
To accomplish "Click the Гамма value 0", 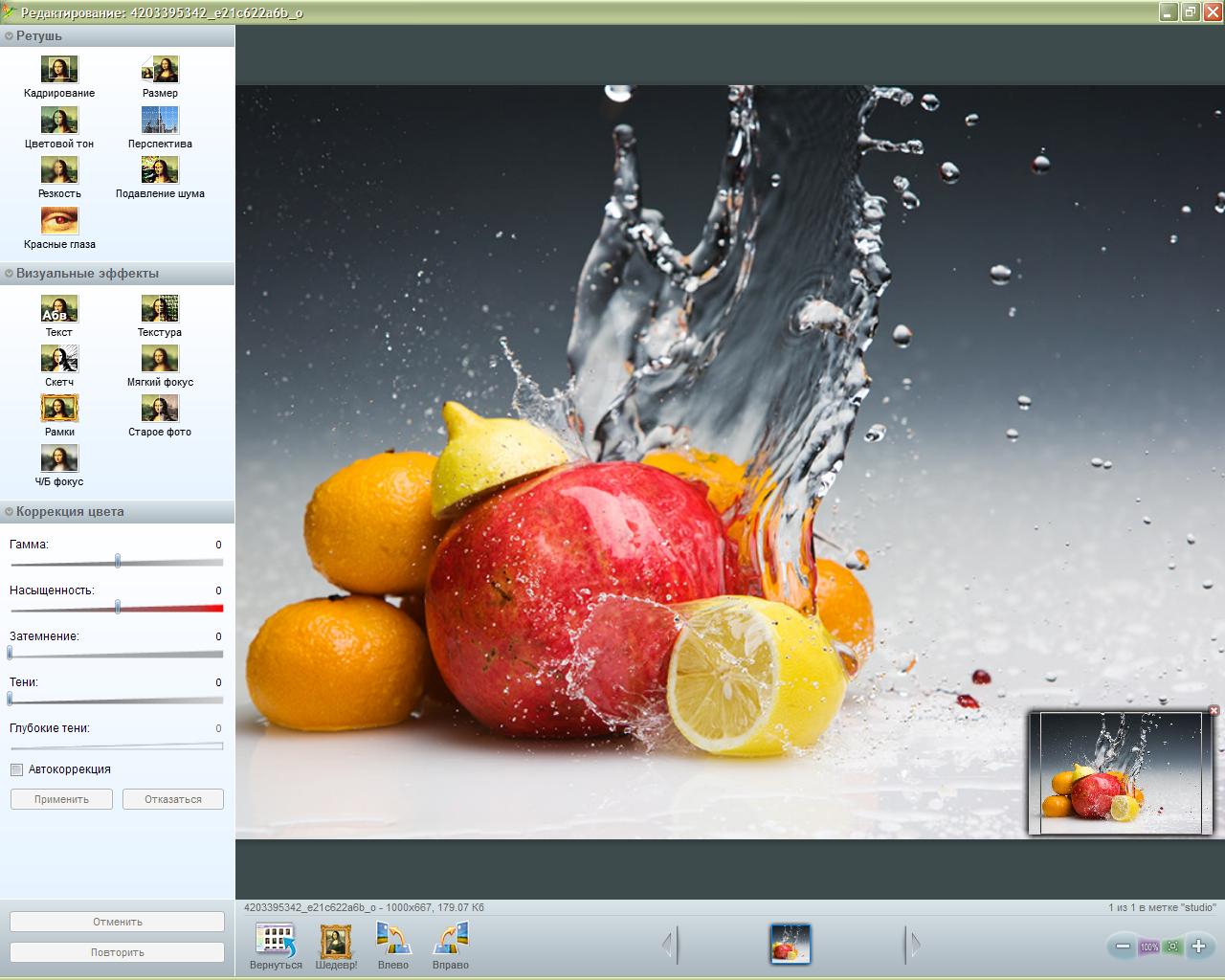I will pos(218,545).
